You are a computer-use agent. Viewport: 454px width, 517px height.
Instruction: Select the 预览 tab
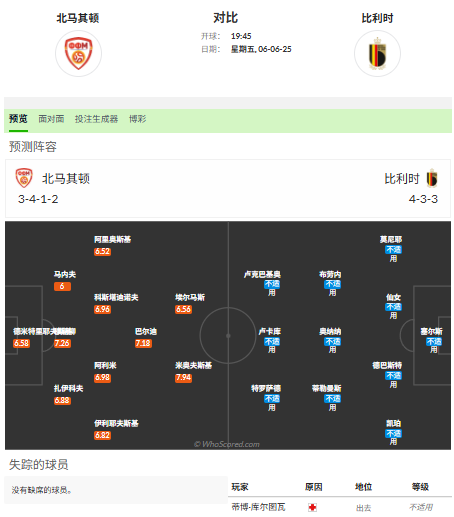point(18,119)
